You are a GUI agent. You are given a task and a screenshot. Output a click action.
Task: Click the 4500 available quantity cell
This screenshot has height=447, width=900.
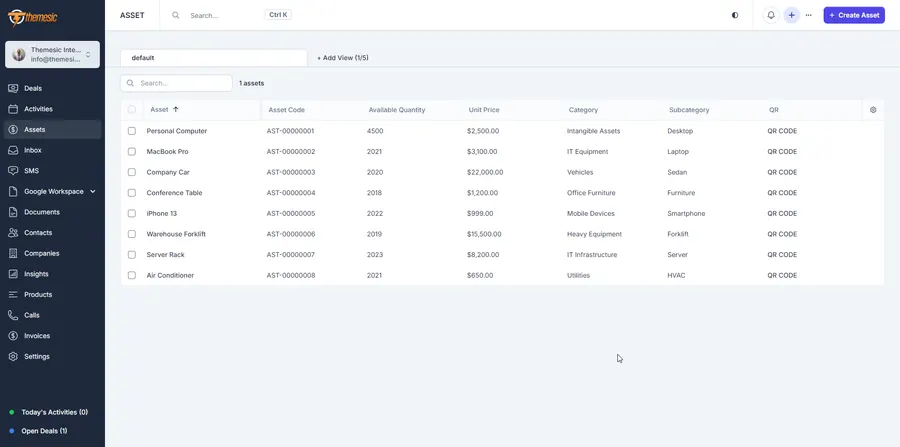(x=375, y=131)
